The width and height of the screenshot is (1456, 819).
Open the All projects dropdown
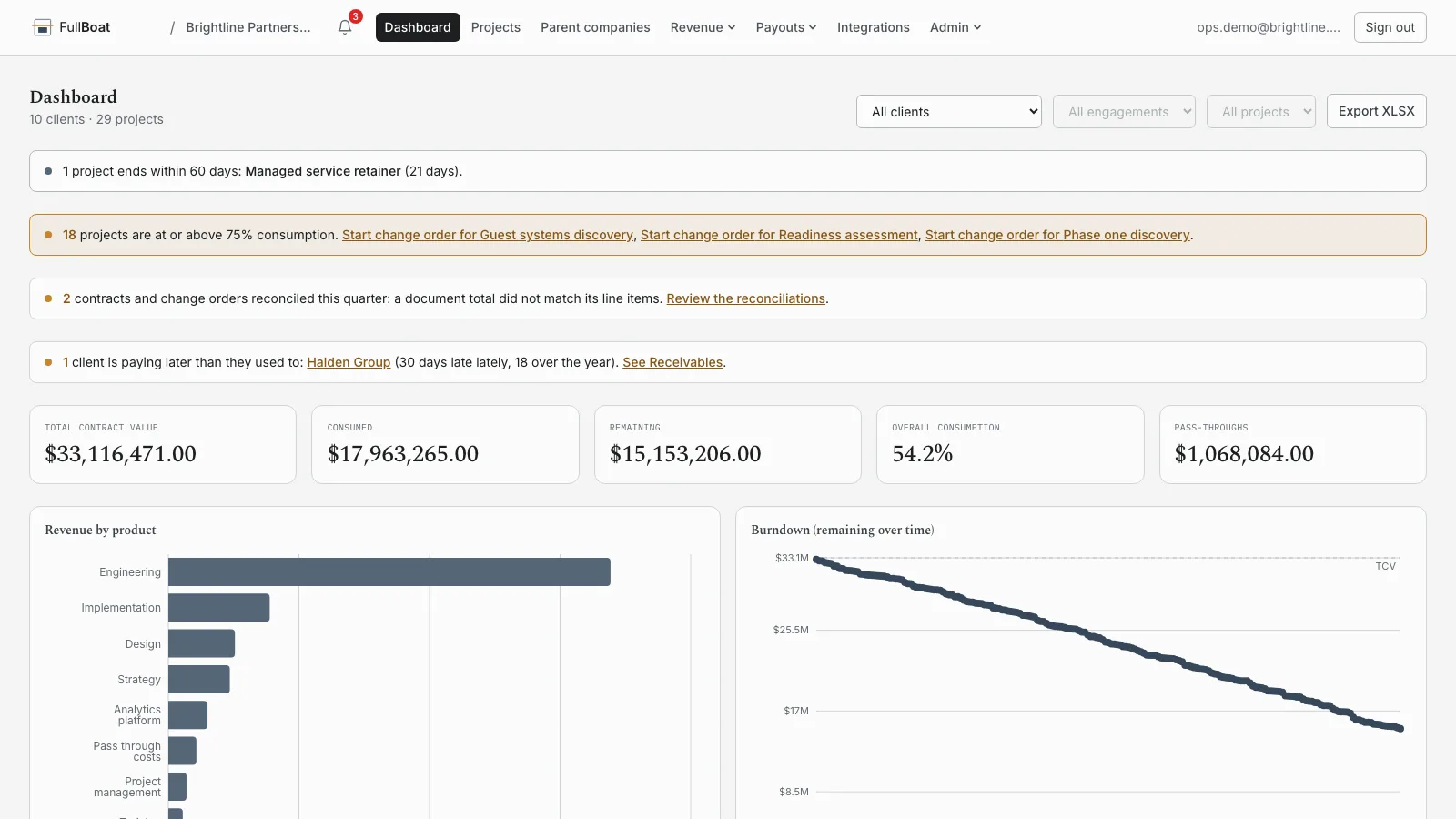point(1261,112)
